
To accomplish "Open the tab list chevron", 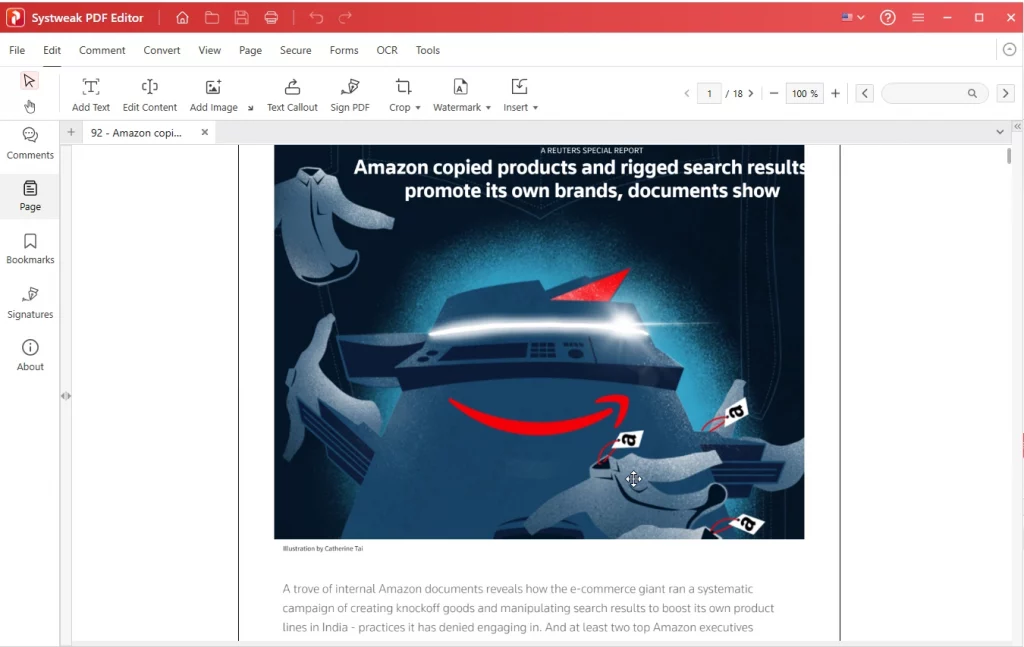I will pos(1000,132).
